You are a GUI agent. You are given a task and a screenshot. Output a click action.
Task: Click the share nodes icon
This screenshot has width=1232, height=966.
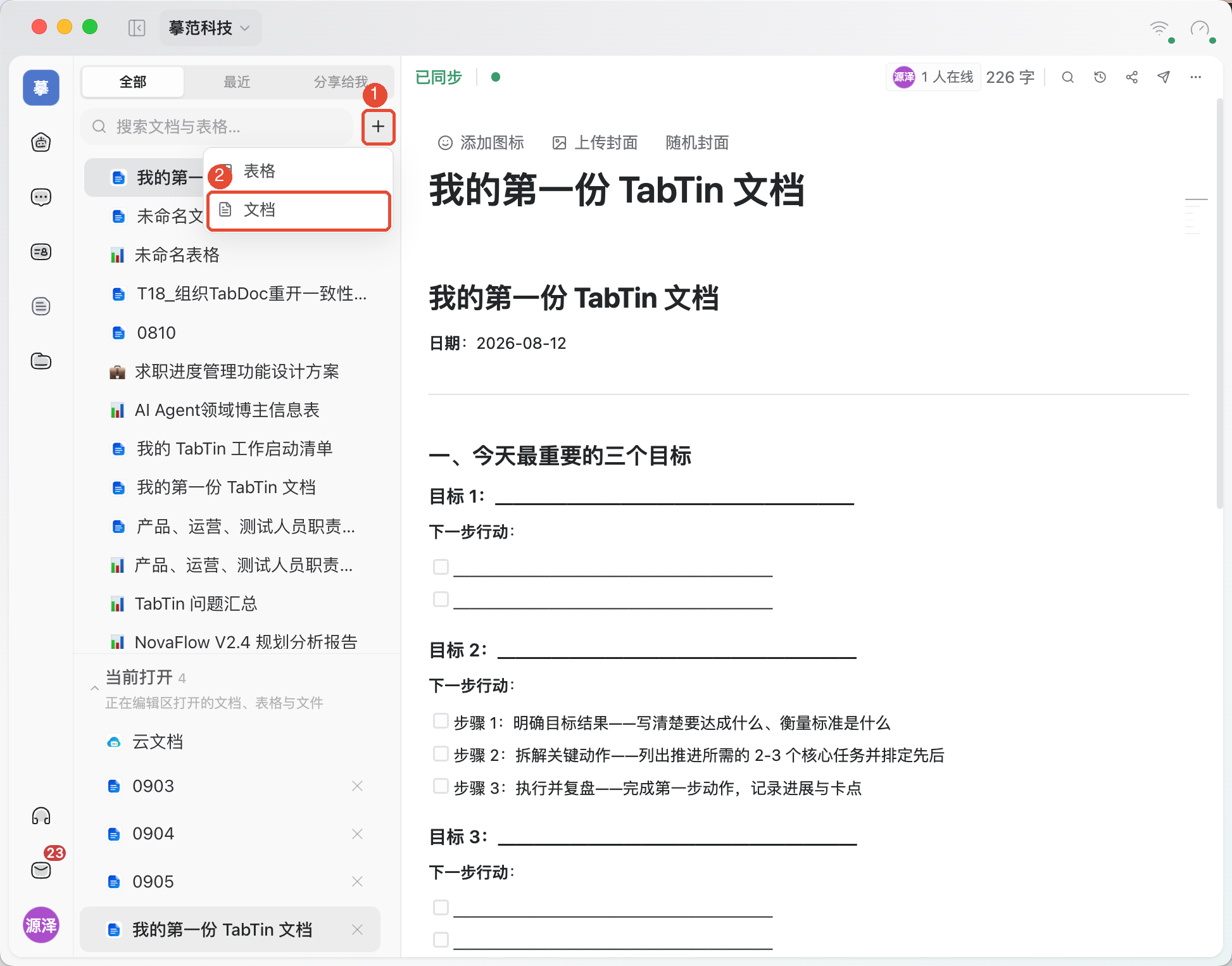[x=1132, y=77]
